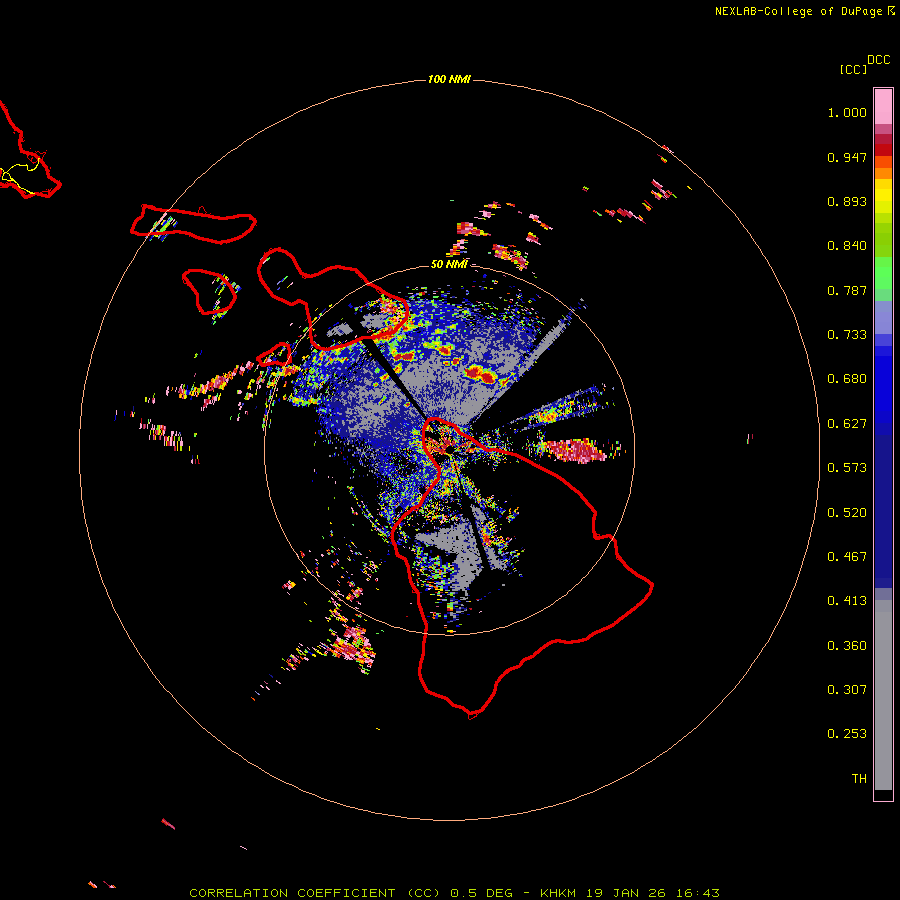Pick the light pink top color bar segment
The height and width of the screenshot is (900, 900).
[x=883, y=107]
